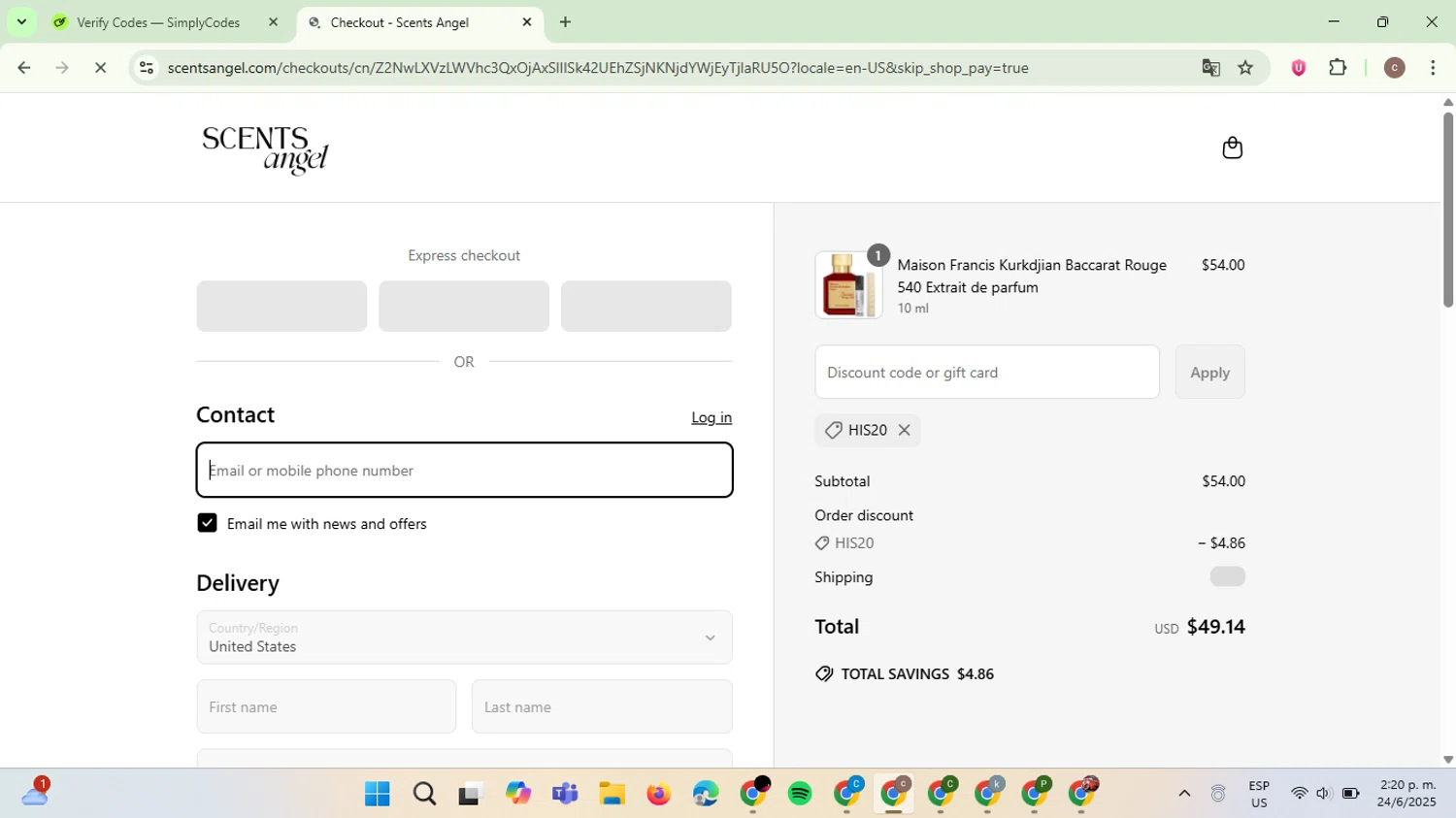Open the Chrome profile avatar
Screen dimensions: 1456x818
point(1395,68)
